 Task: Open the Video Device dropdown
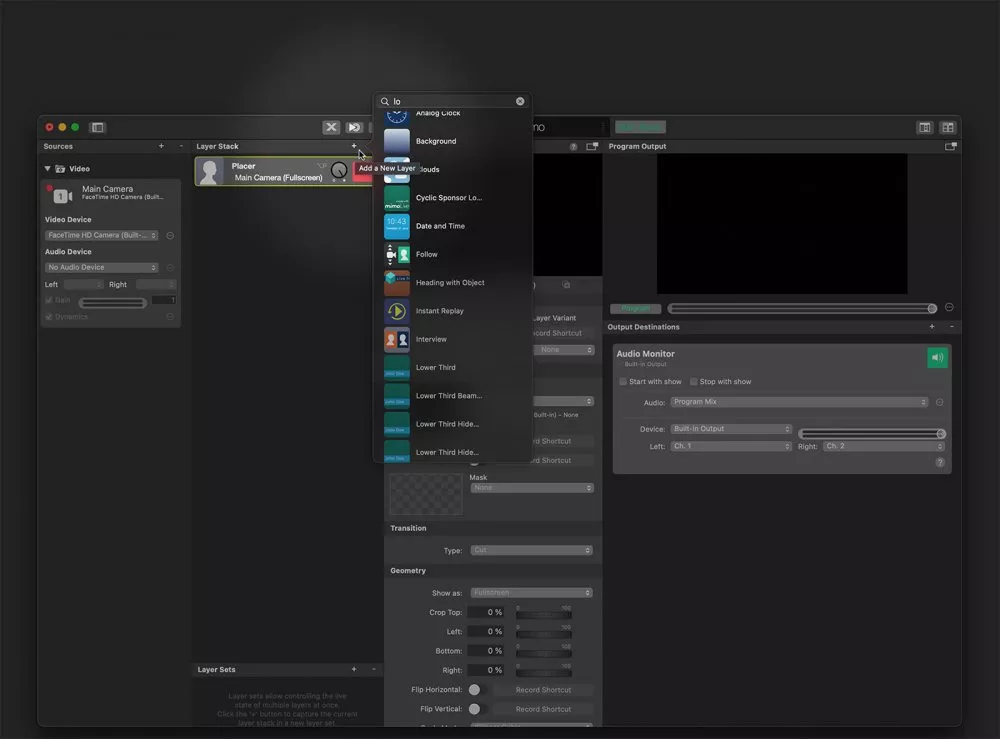tap(101, 235)
